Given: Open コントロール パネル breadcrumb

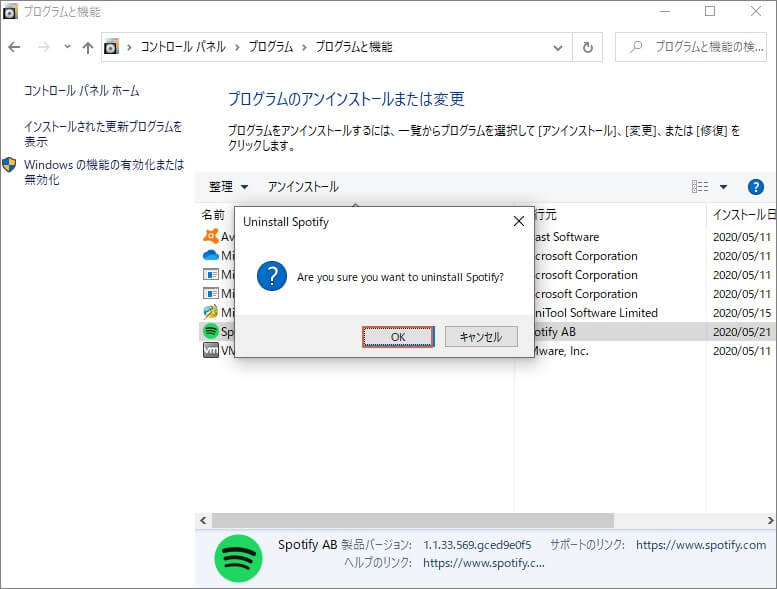Looking at the screenshot, I should (183, 47).
